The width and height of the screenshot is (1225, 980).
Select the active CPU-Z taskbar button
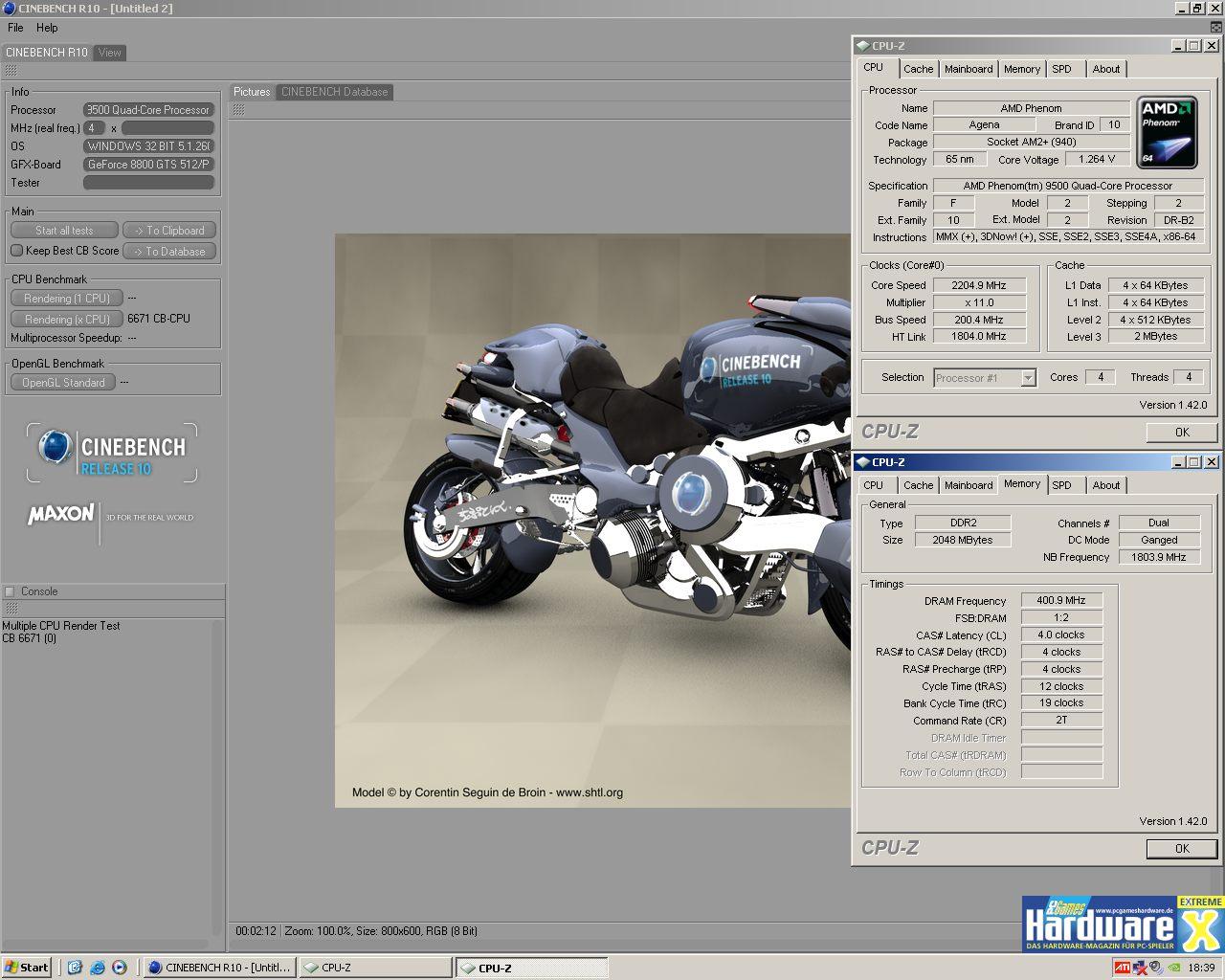coord(531,968)
